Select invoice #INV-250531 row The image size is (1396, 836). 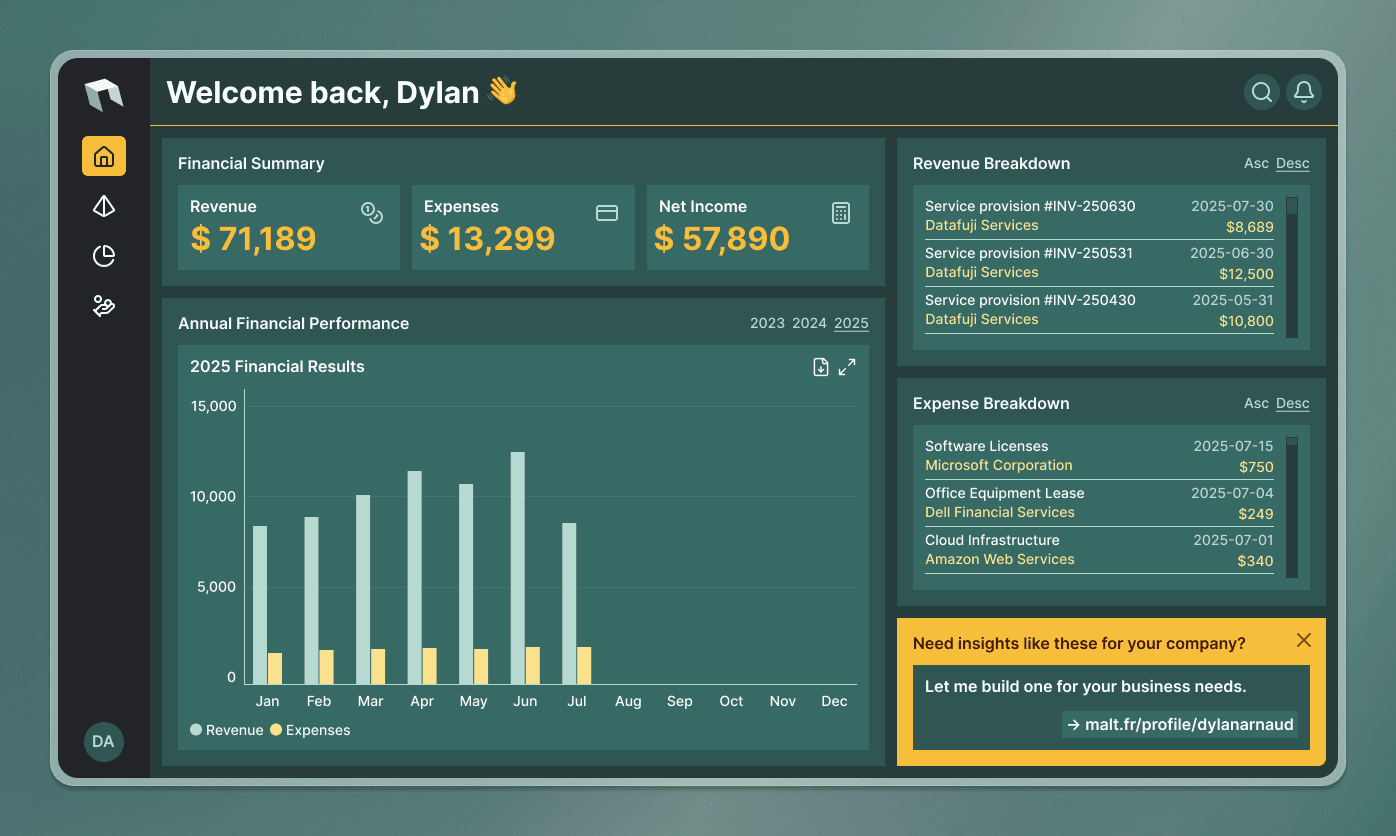pyautogui.click(x=1099, y=263)
